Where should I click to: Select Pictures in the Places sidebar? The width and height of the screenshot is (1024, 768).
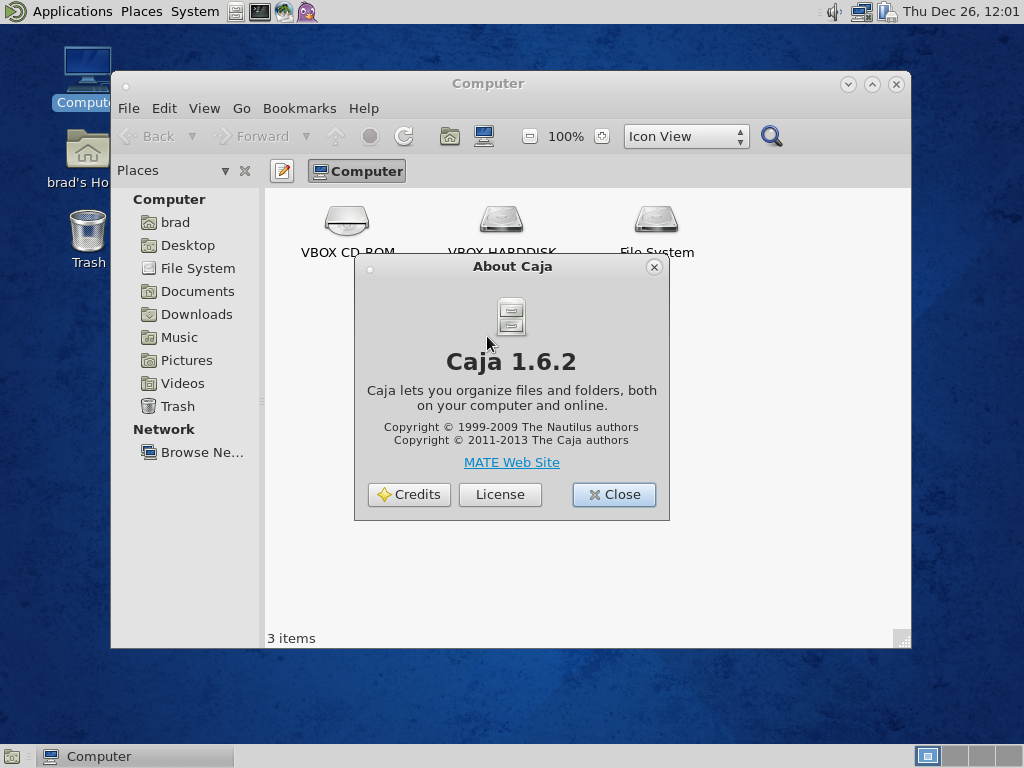pyautogui.click(x=188, y=360)
